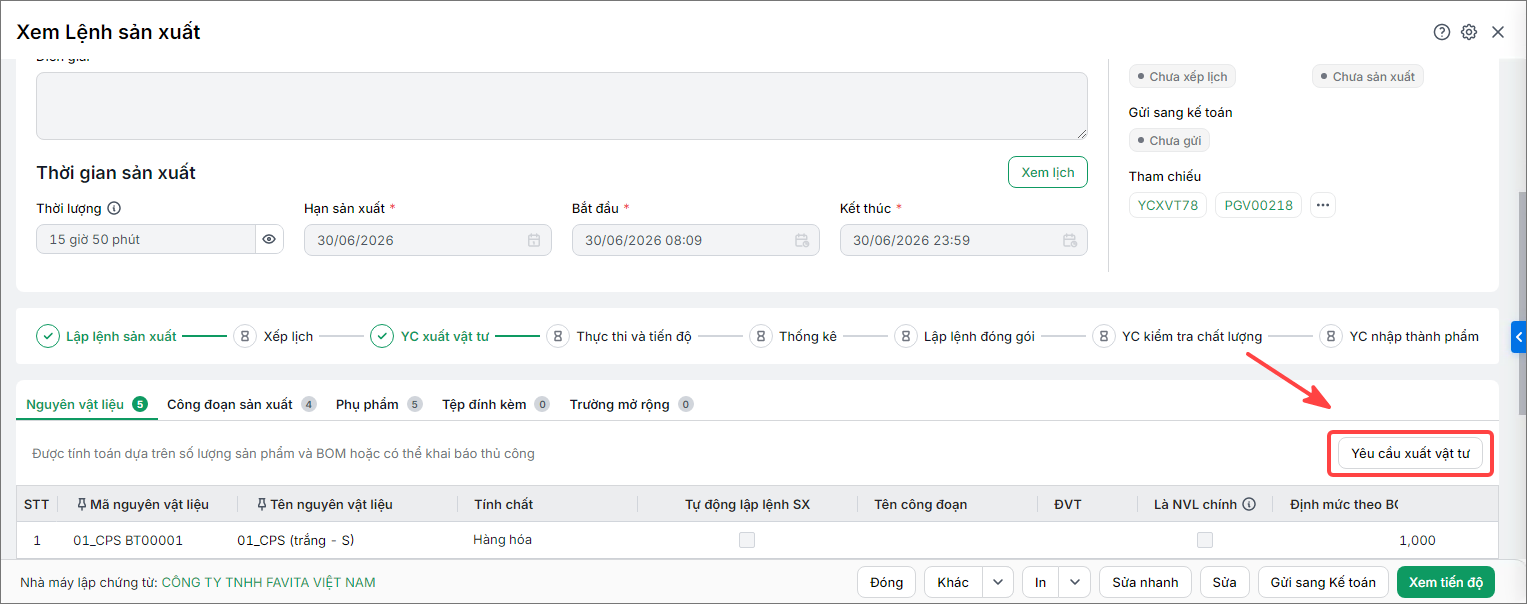Click the Sửa nhanh button

click(1145, 582)
